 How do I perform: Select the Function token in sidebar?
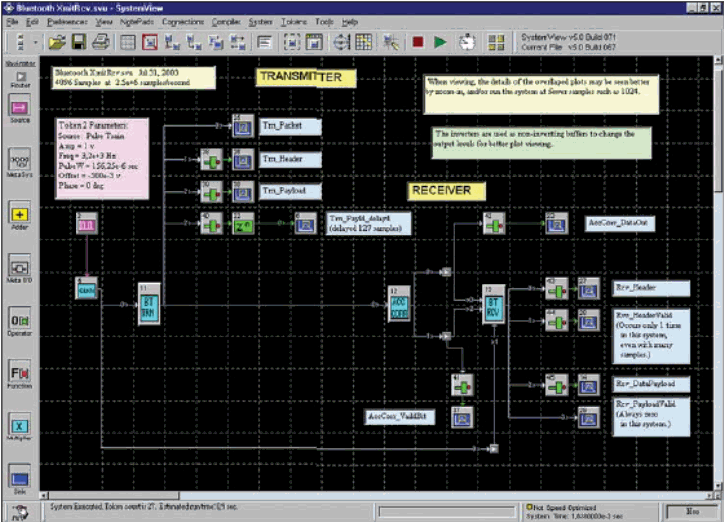20,373
